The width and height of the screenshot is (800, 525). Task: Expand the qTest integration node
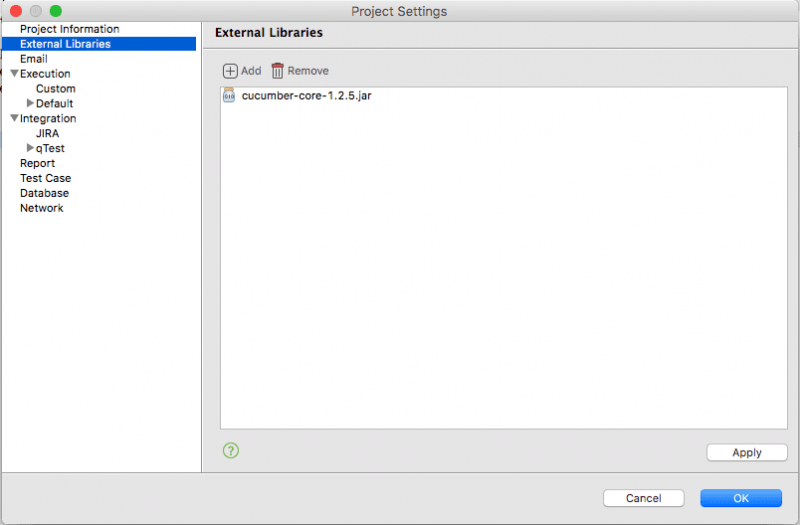click(30, 148)
